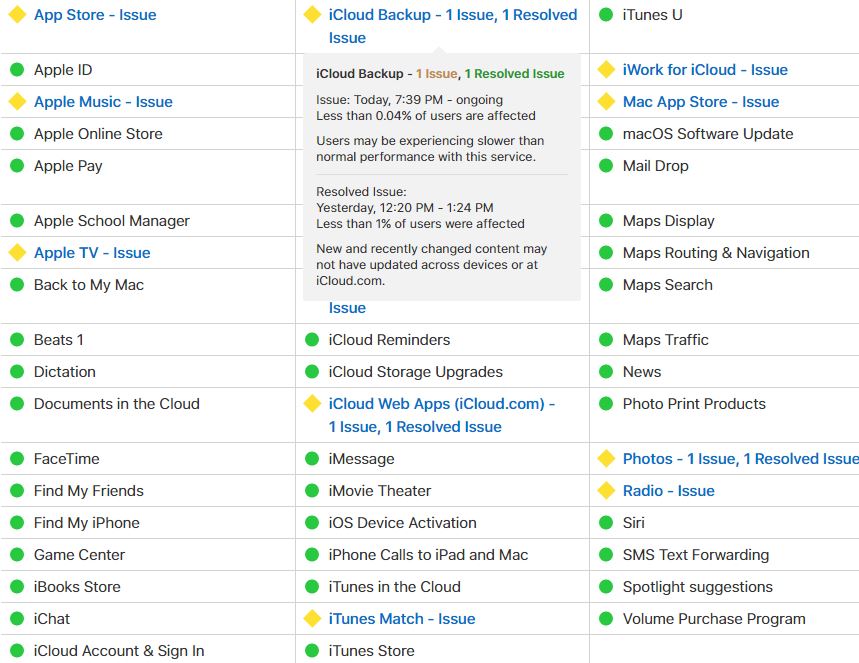Select the Maps Search text

click(x=668, y=285)
